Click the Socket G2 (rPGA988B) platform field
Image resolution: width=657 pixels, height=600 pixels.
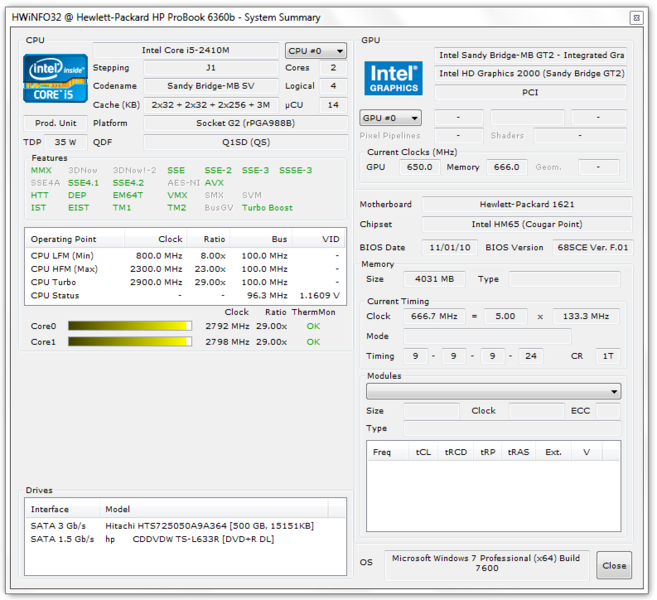point(246,123)
